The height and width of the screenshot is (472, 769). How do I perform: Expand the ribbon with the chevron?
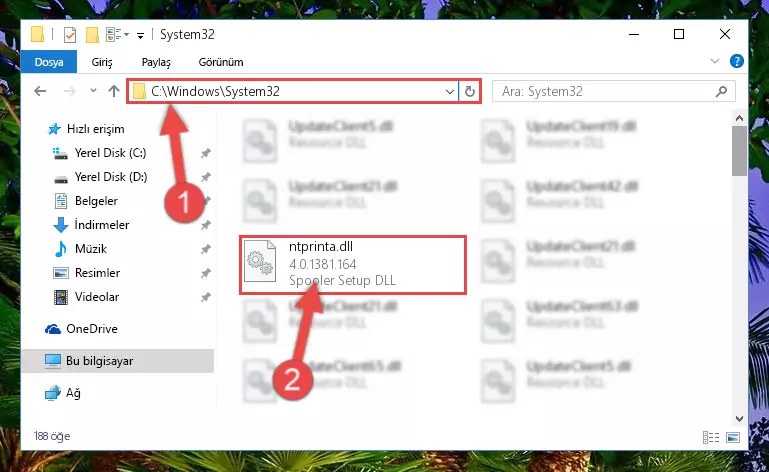coord(715,61)
